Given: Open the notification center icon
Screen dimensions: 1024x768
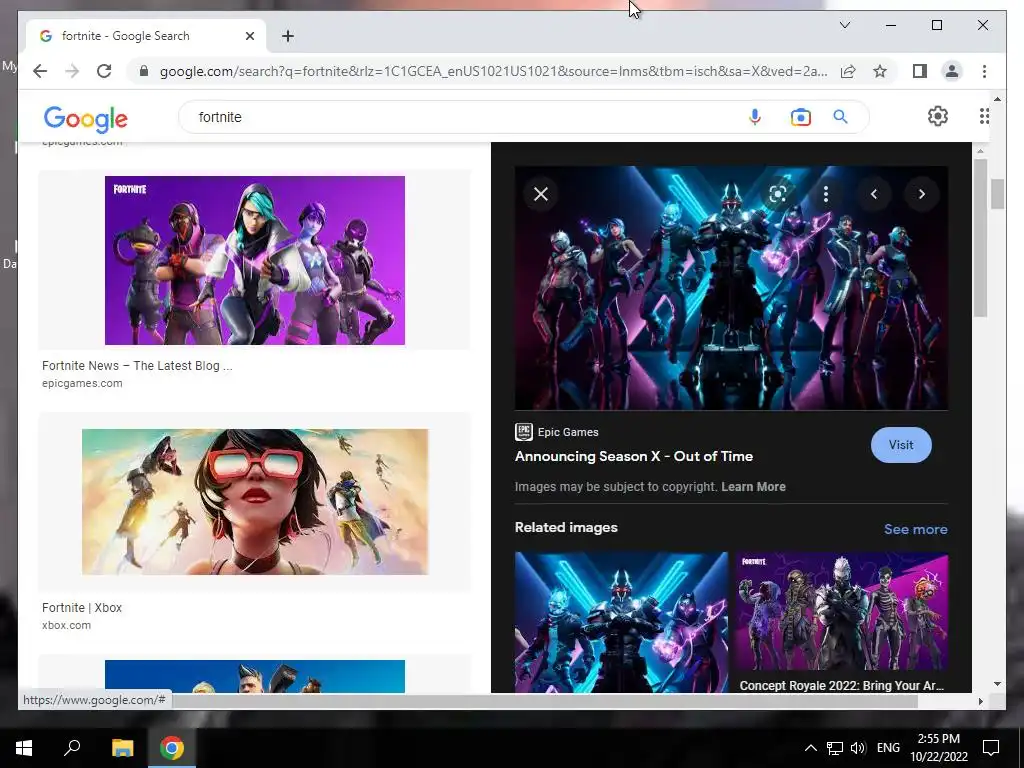Looking at the screenshot, I should (991, 748).
